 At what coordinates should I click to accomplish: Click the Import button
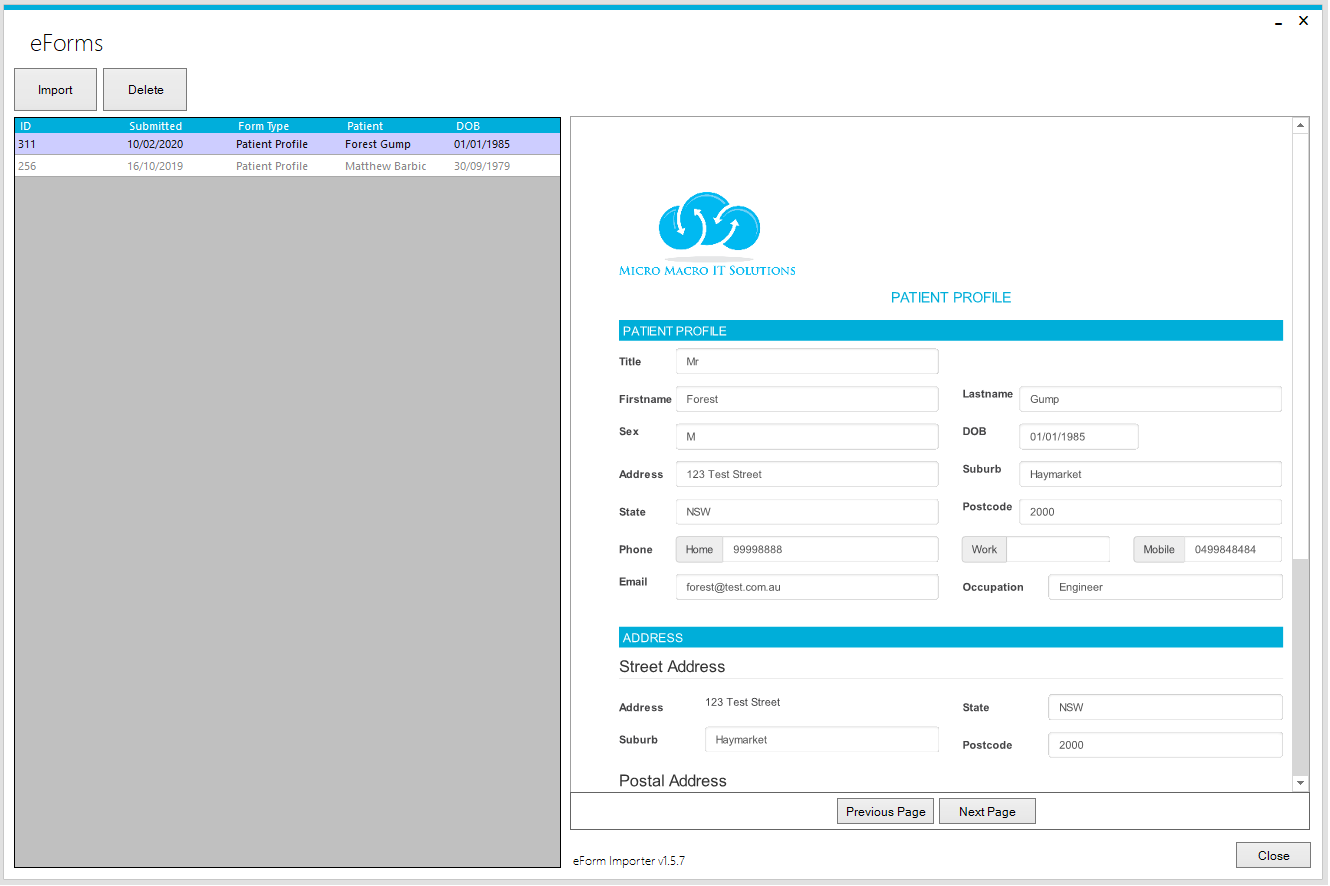pos(55,90)
